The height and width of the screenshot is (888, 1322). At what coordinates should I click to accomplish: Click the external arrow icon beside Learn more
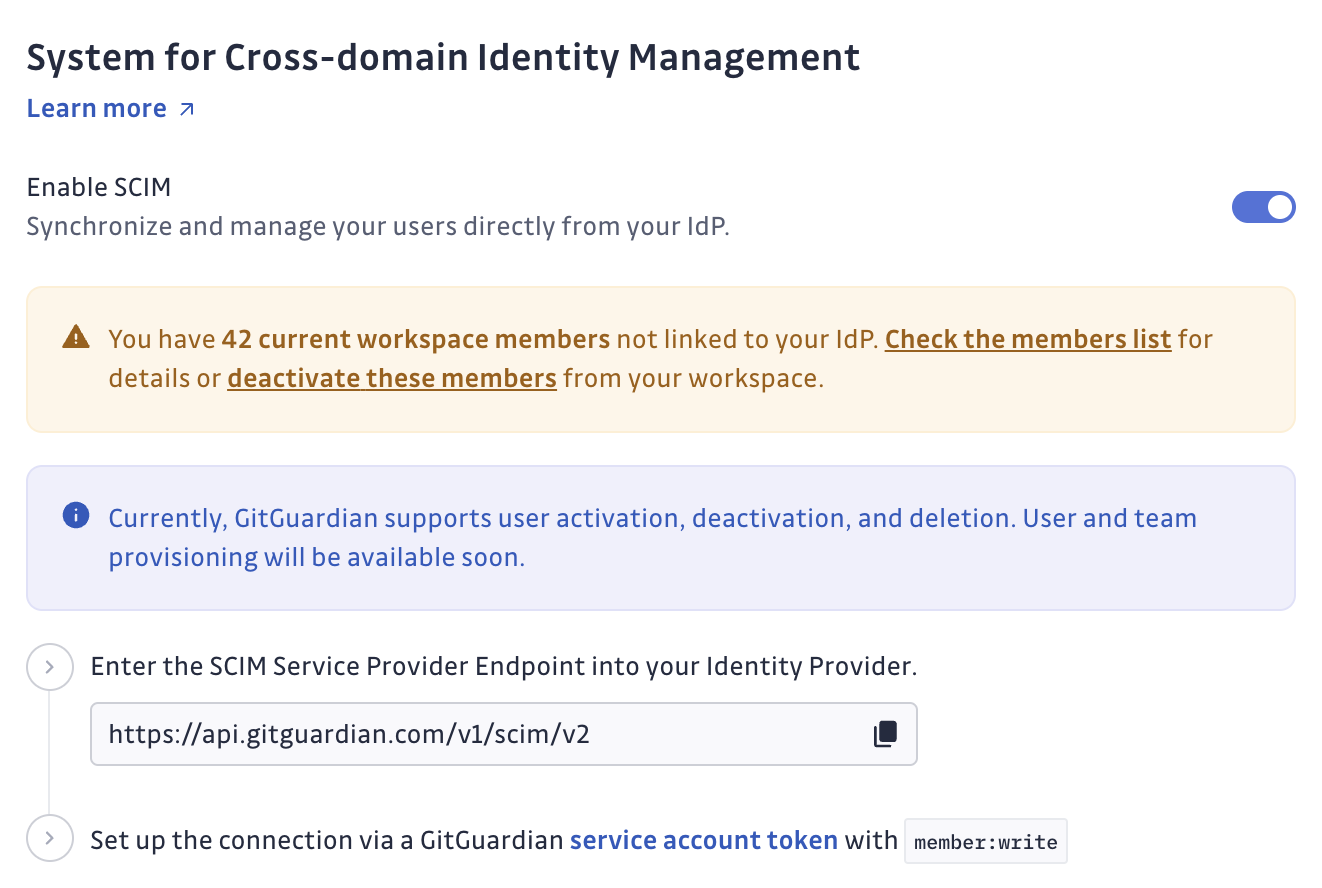[186, 110]
